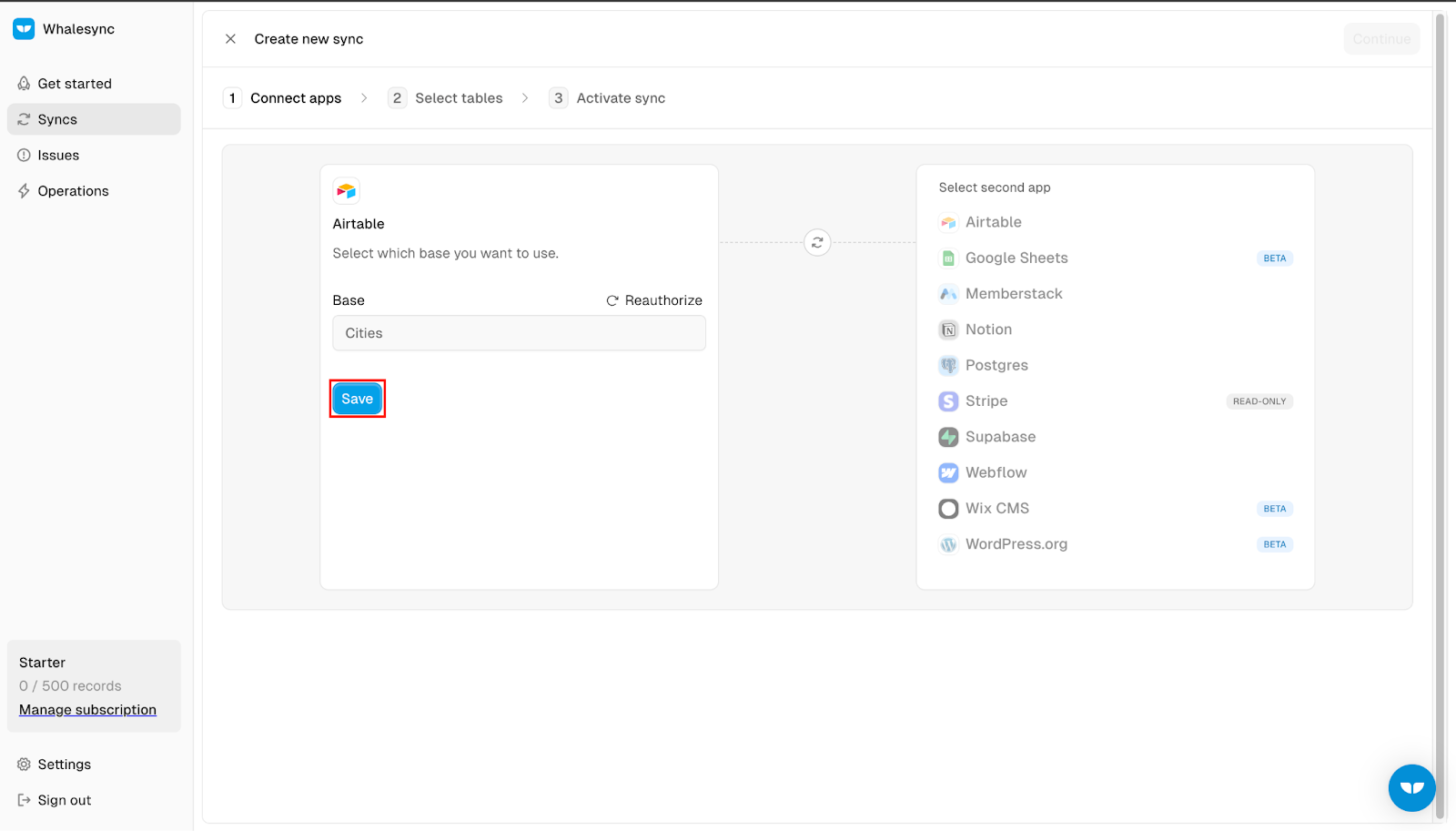The width and height of the screenshot is (1456, 831).
Task: Click the 0 / 500 records text
Action: tap(70, 686)
